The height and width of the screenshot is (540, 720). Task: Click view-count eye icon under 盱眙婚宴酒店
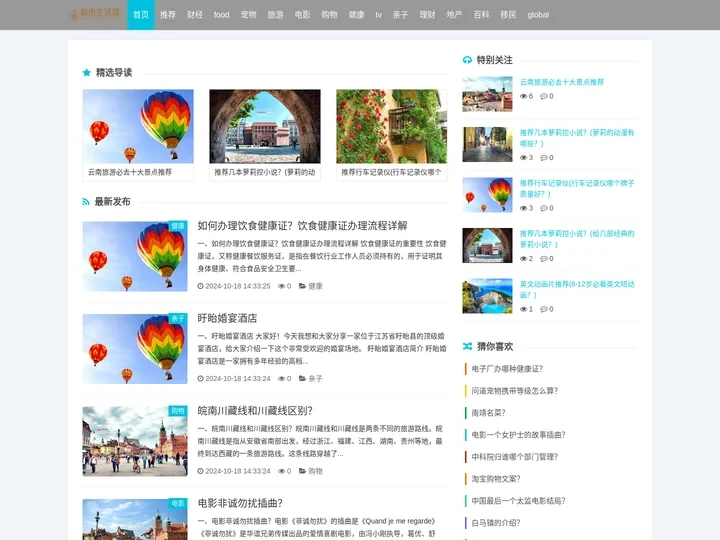pos(281,378)
